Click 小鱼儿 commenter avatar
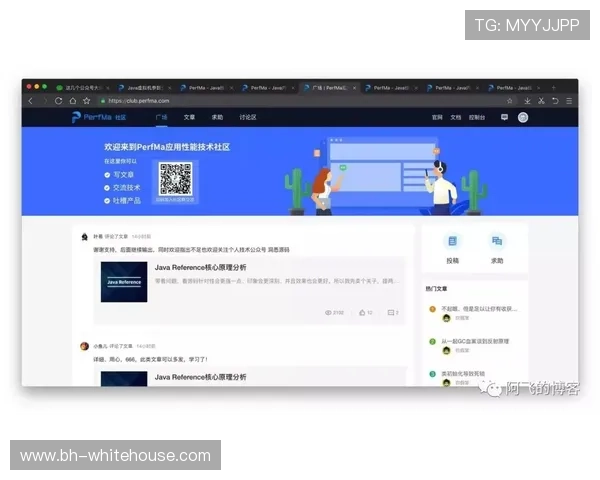The width and height of the screenshot is (600, 480). coord(85,346)
